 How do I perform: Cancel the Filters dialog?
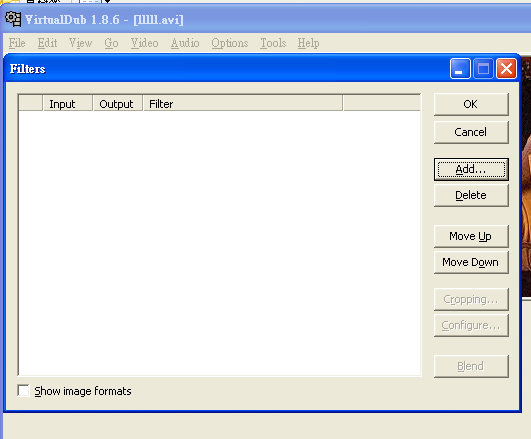point(471,132)
